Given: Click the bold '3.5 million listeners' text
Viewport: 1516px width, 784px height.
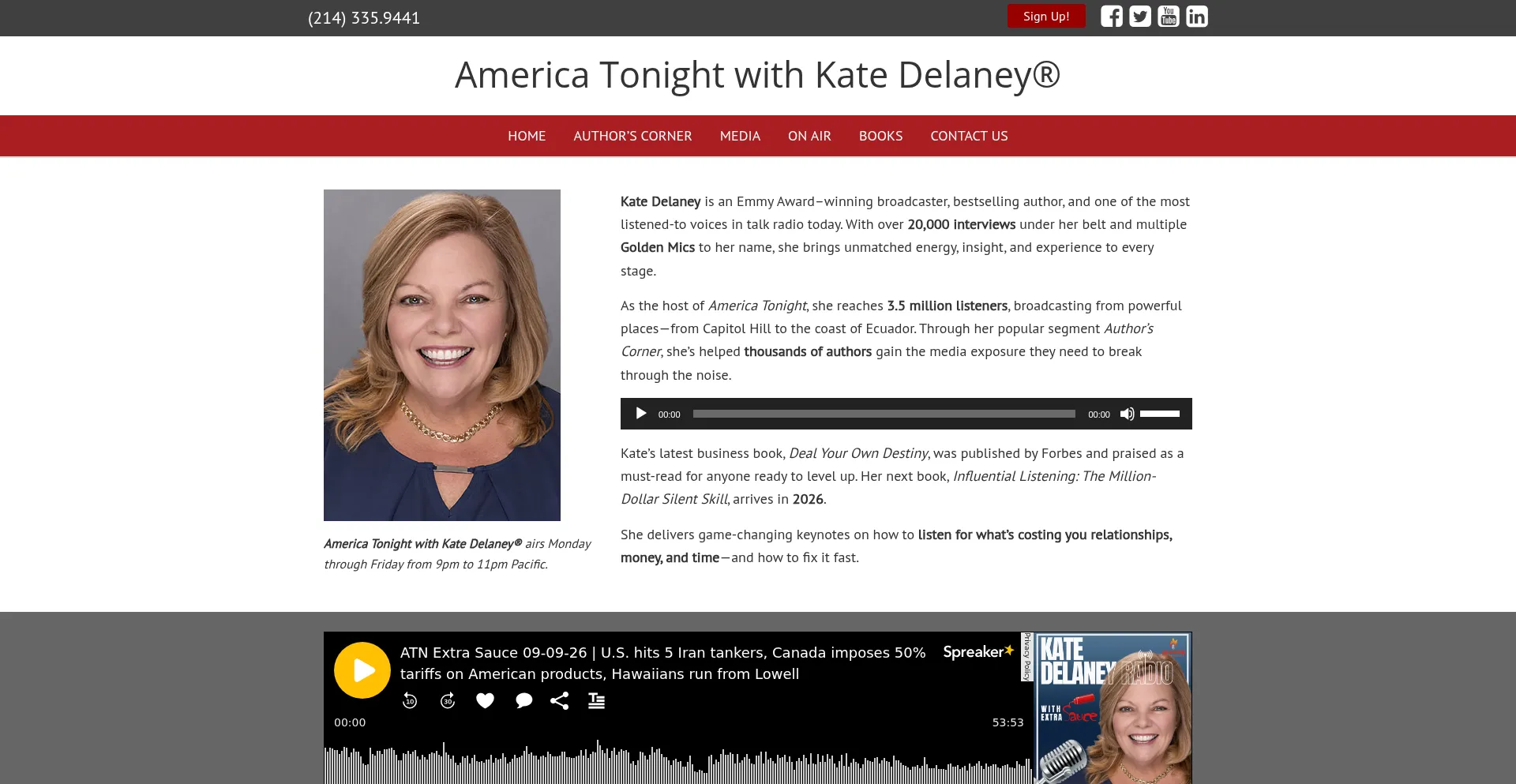Looking at the screenshot, I should point(947,306).
